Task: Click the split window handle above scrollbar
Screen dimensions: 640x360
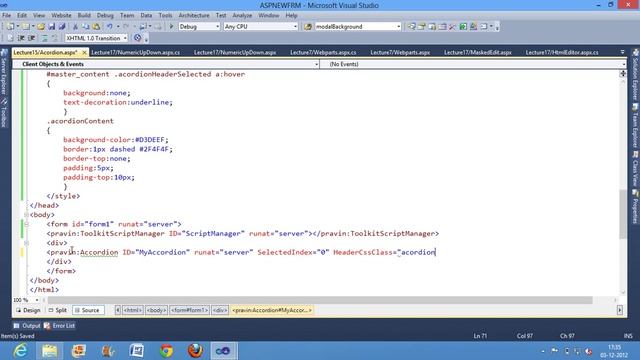Action: [622, 73]
